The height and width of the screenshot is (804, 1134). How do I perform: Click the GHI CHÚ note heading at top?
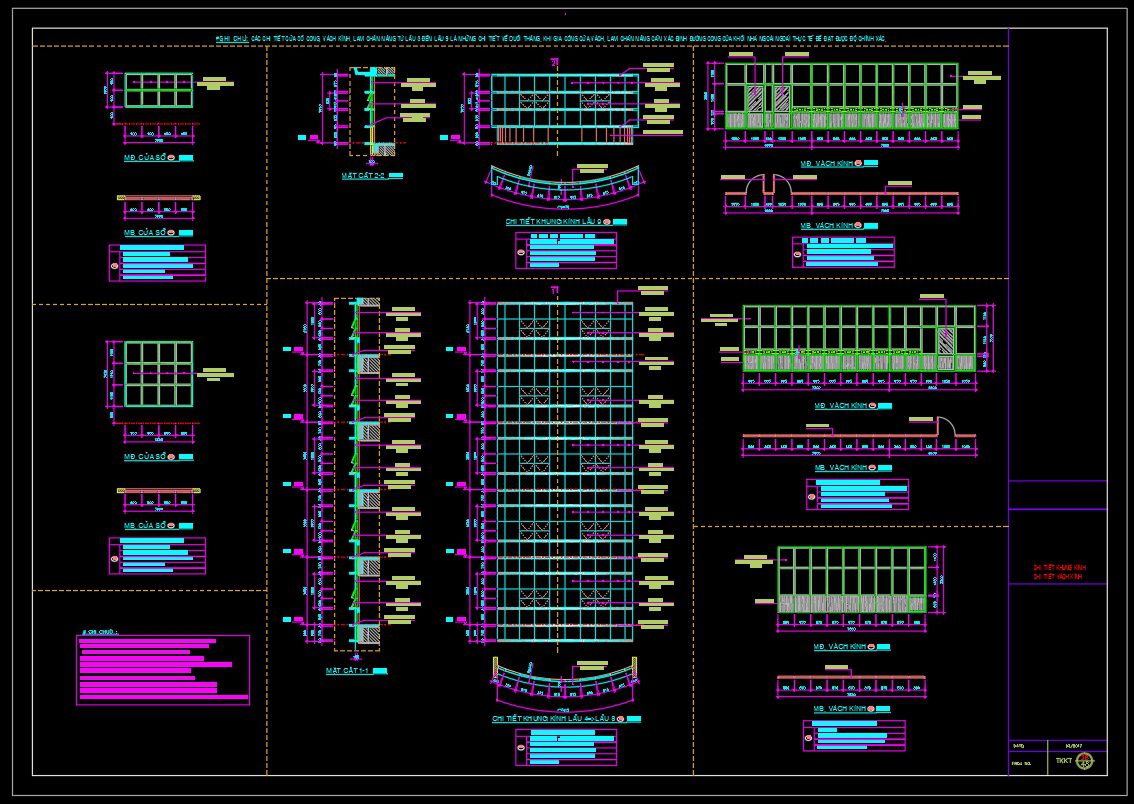pyautogui.click(x=231, y=38)
